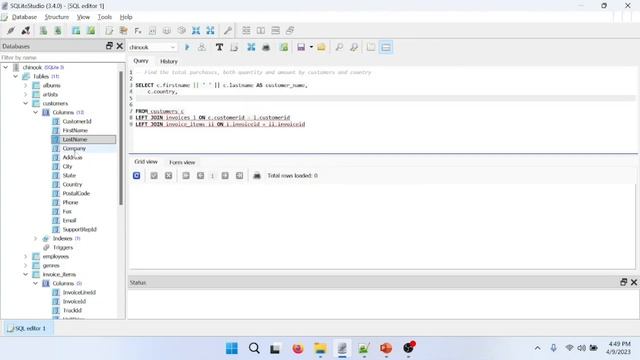640x360 pixels.
Task: Expand the employees table
Action: (x=25, y=256)
